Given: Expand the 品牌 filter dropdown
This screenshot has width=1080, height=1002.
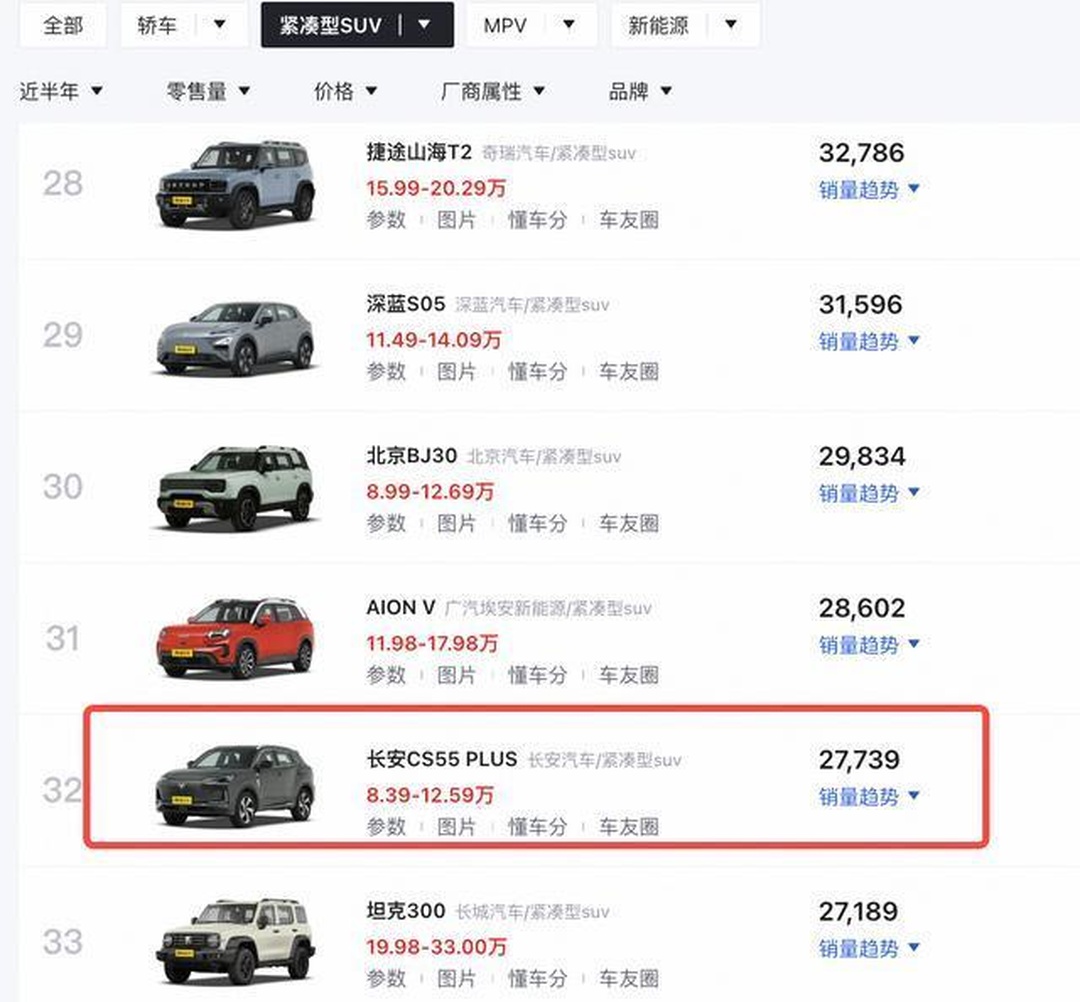Looking at the screenshot, I should [x=640, y=91].
